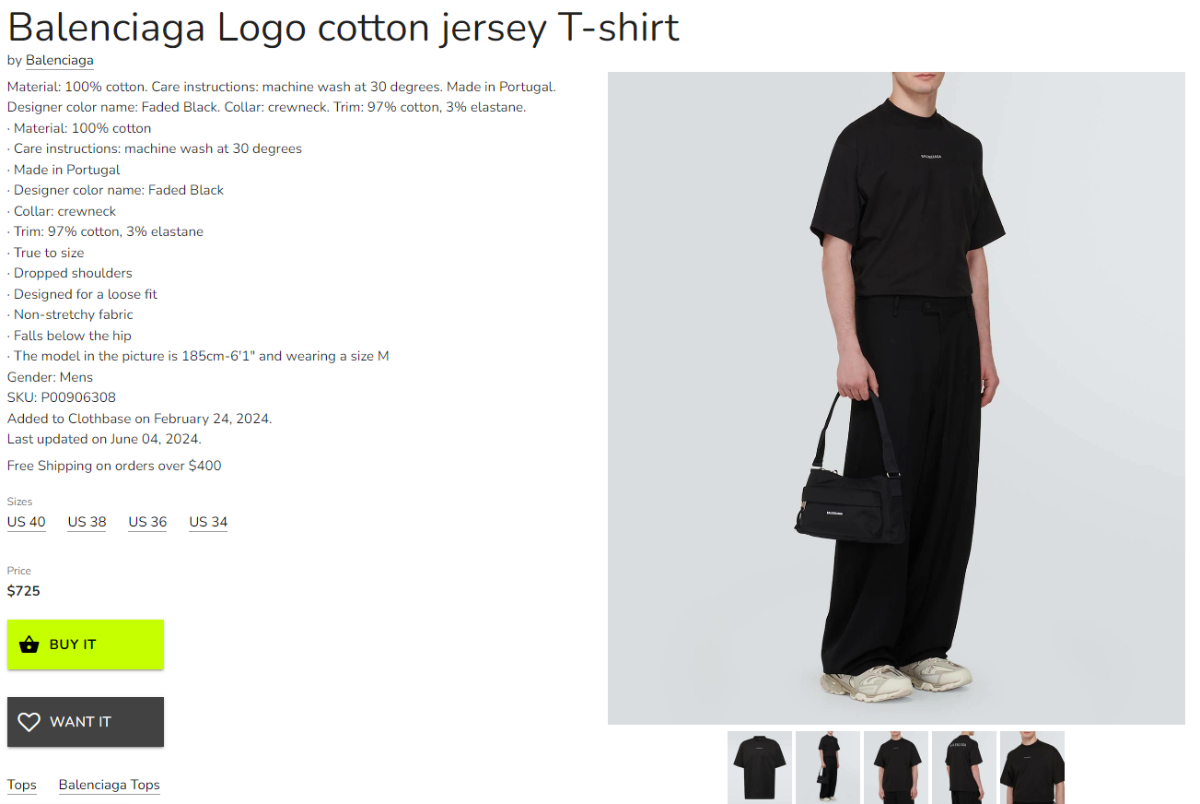Show the back-view logo thumbnail
The height and width of the screenshot is (804, 1200).
coord(964,767)
